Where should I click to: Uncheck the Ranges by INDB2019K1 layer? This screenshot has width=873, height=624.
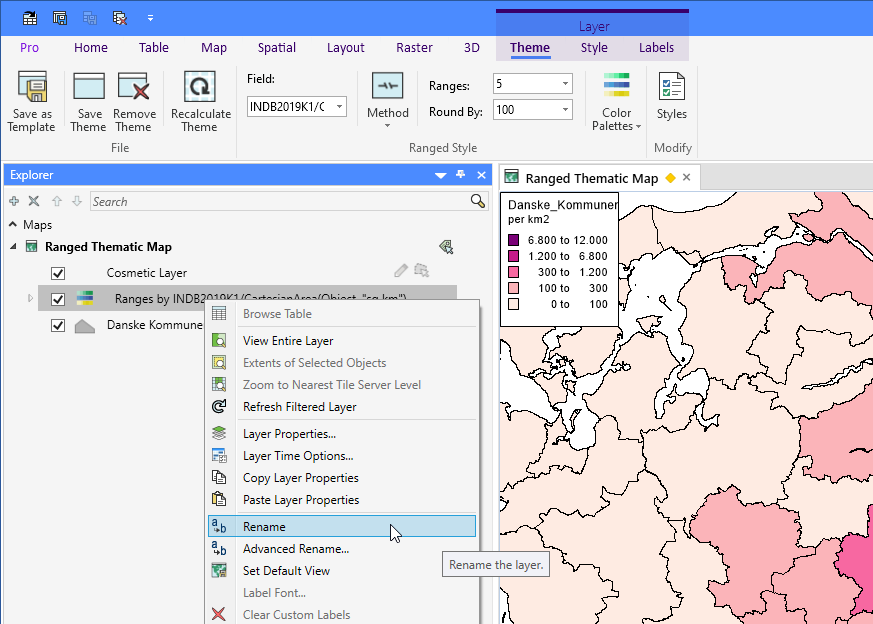[x=58, y=298]
